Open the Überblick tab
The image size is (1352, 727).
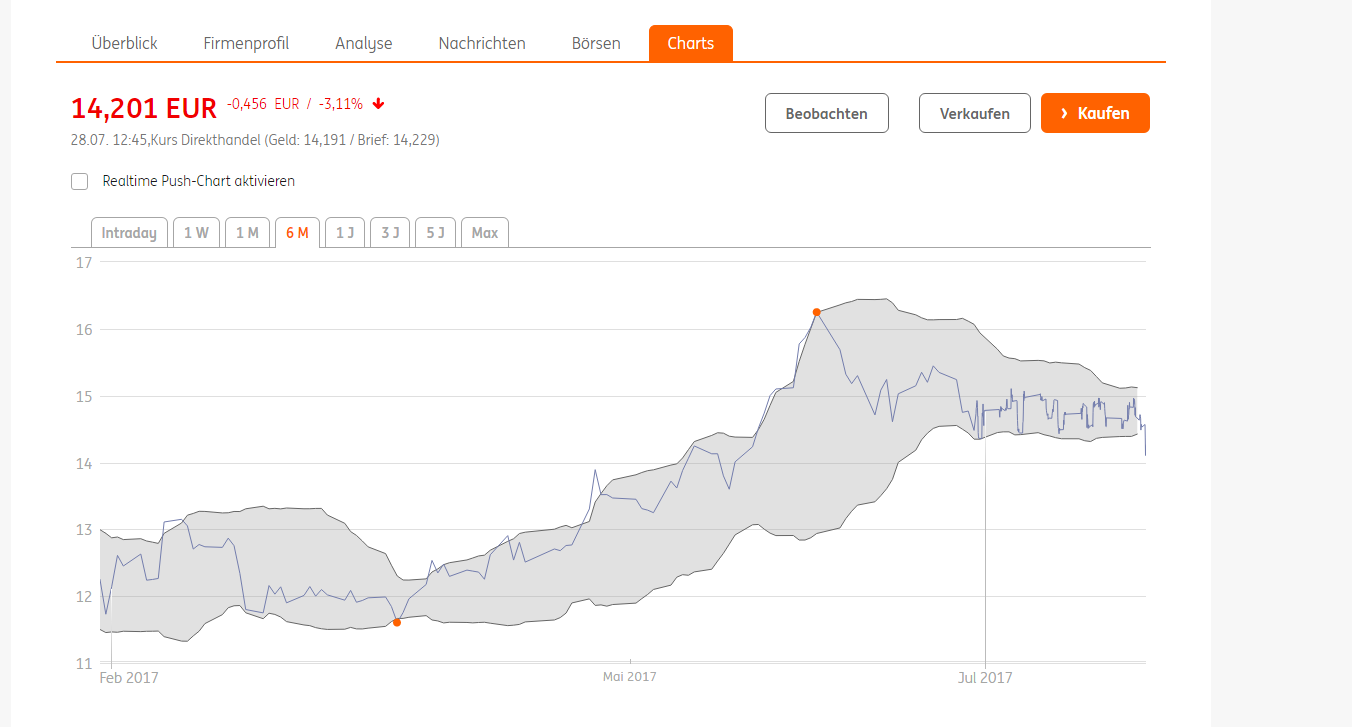[124, 44]
